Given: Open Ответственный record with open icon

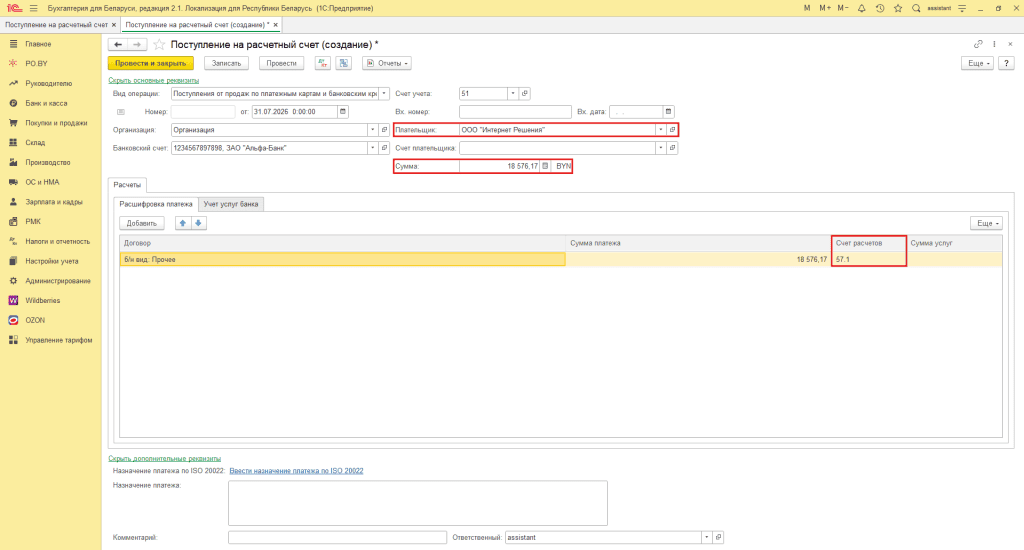Looking at the screenshot, I should tap(718, 538).
